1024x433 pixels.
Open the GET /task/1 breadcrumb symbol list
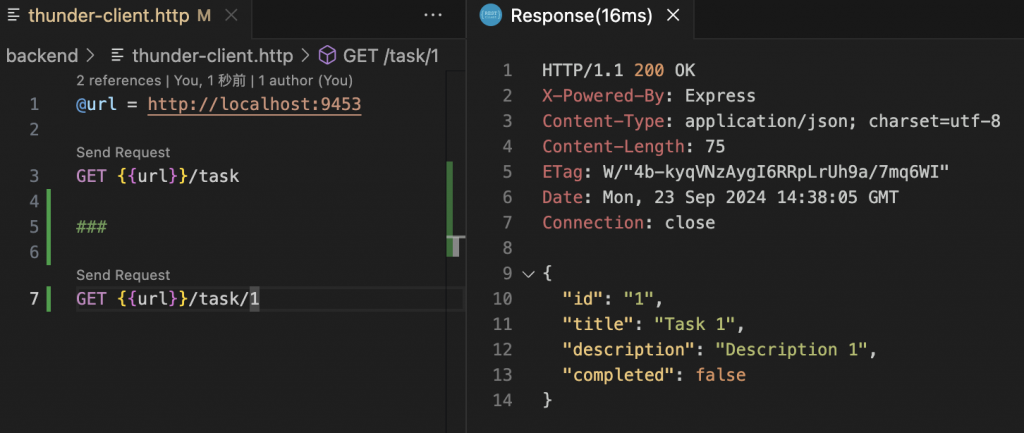pos(390,56)
